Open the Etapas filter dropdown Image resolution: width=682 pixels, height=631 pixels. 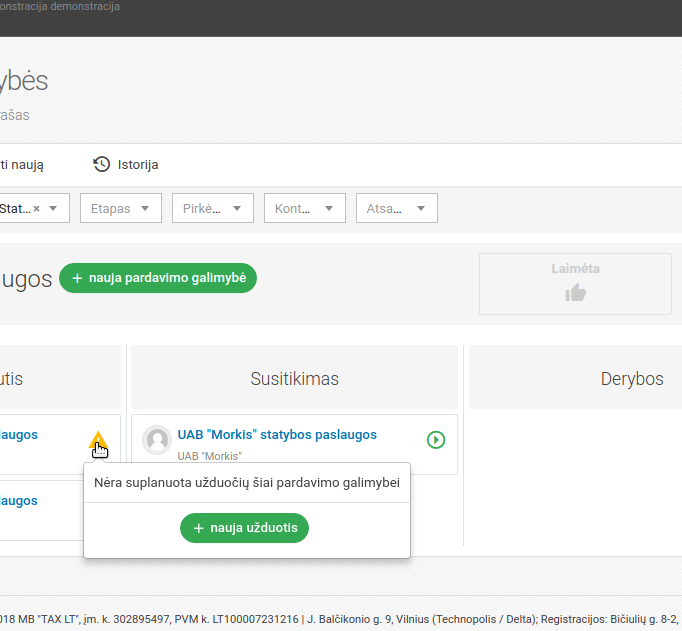point(120,208)
